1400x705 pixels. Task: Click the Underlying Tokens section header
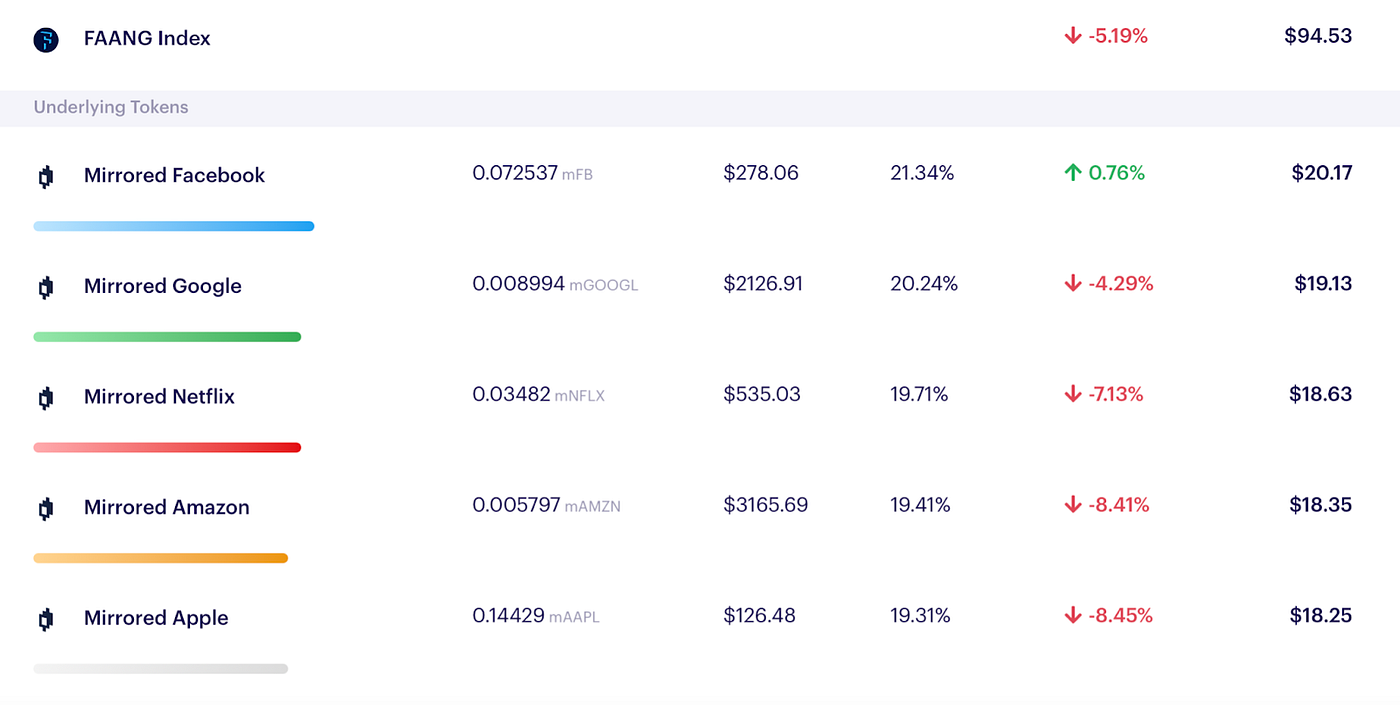click(x=111, y=107)
